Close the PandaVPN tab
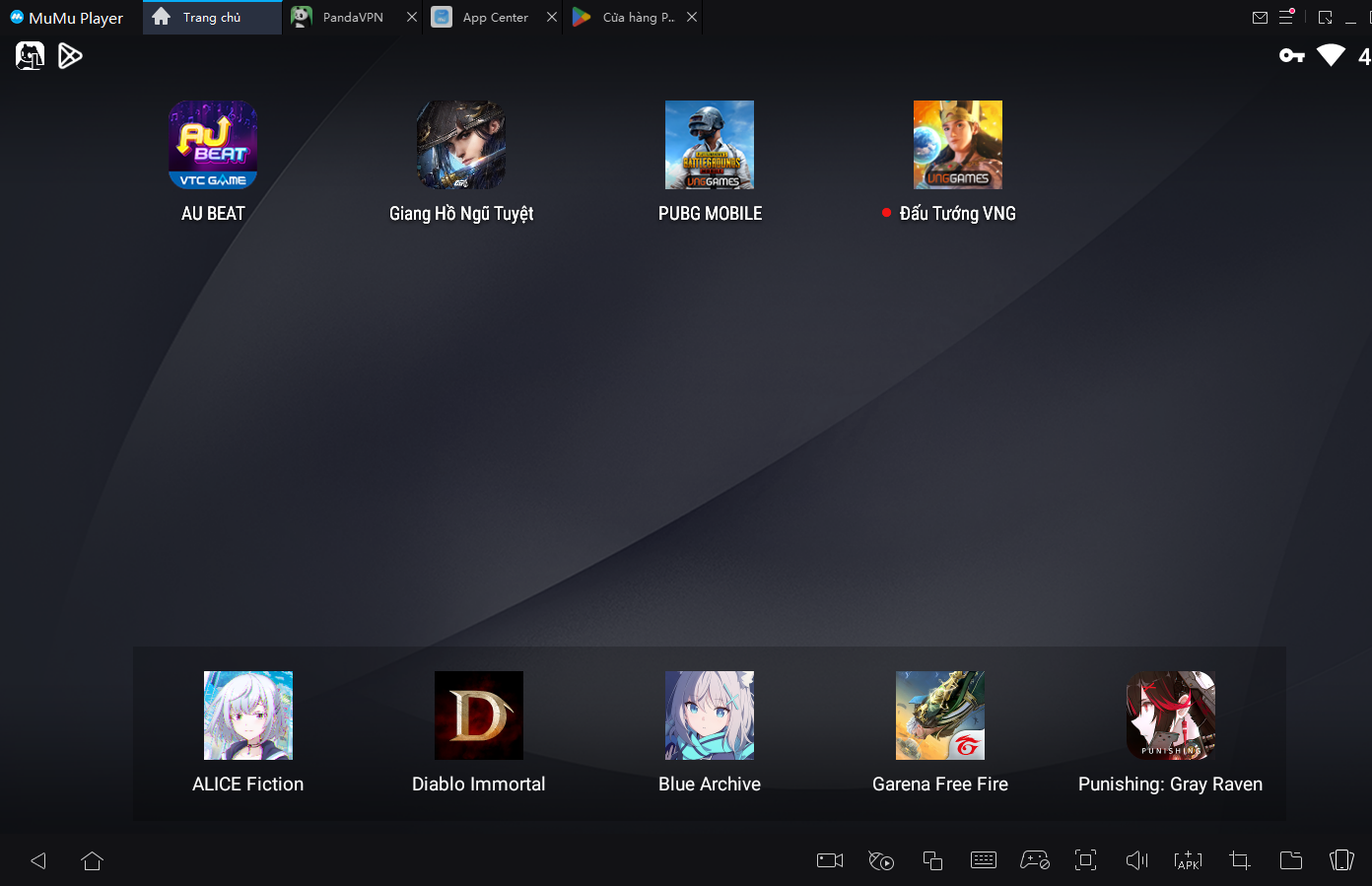This screenshot has width=1372, height=886. click(x=412, y=18)
